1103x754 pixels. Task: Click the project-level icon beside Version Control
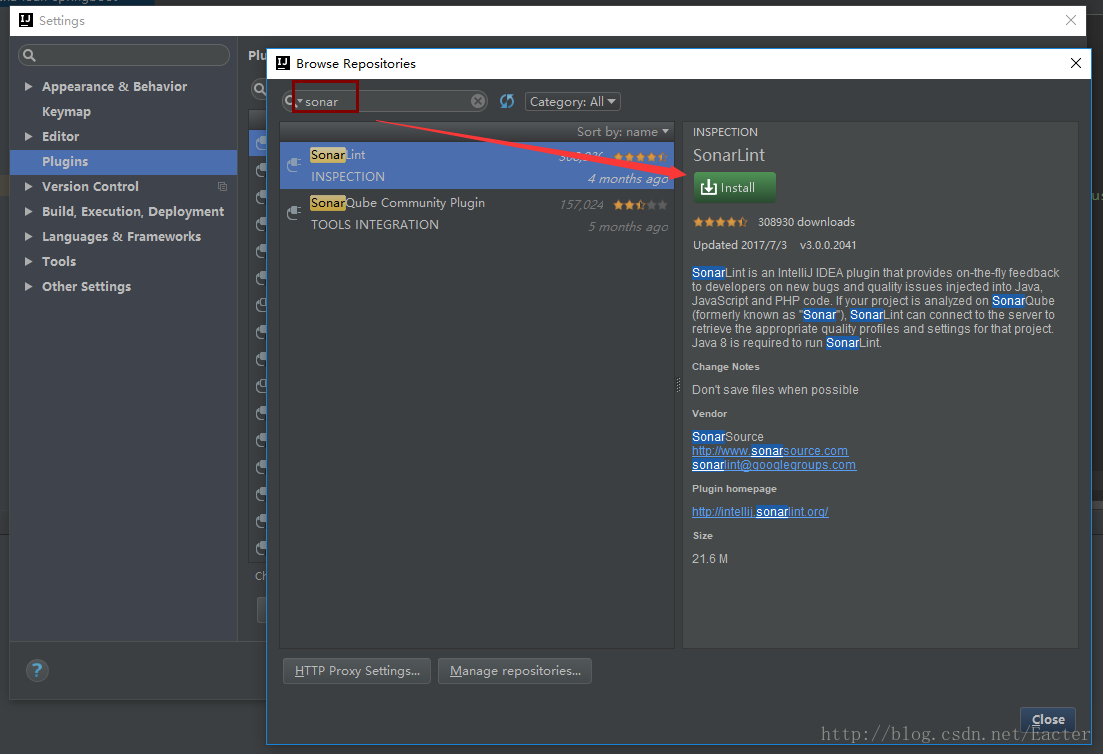(x=222, y=186)
